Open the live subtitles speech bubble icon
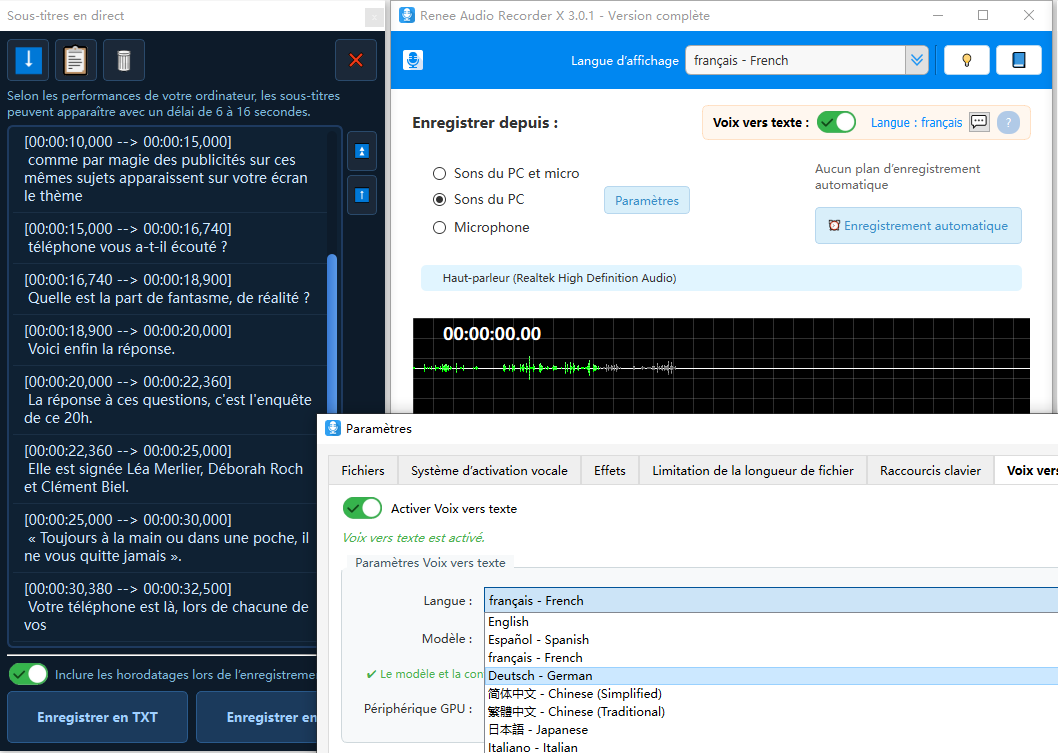Image resolution: width=1058 pixels, height=753 pixels. (979, 122)
